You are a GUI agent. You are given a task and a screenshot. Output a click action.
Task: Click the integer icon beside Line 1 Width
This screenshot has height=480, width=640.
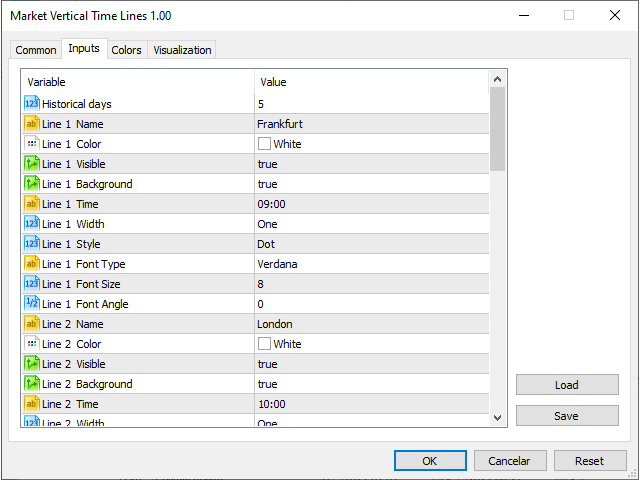pos(32,224)
